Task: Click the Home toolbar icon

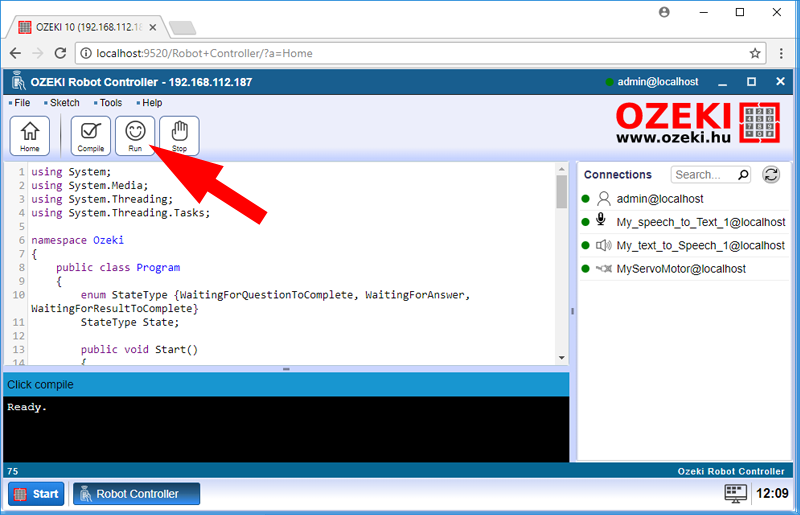Action: coord(30,135)
